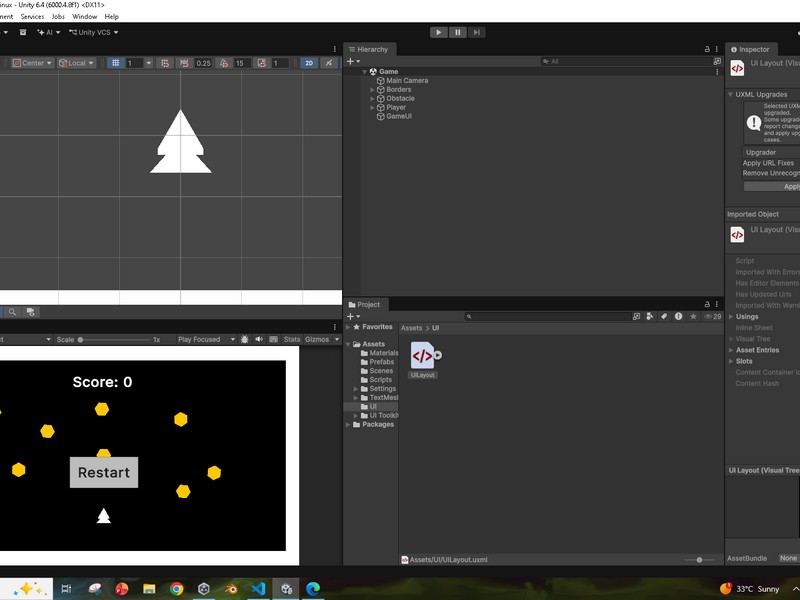The width and height of the screenshot is (800, 600).
Task: Select the UILayout asset thumbnail
Action: (x=422, y=355)
